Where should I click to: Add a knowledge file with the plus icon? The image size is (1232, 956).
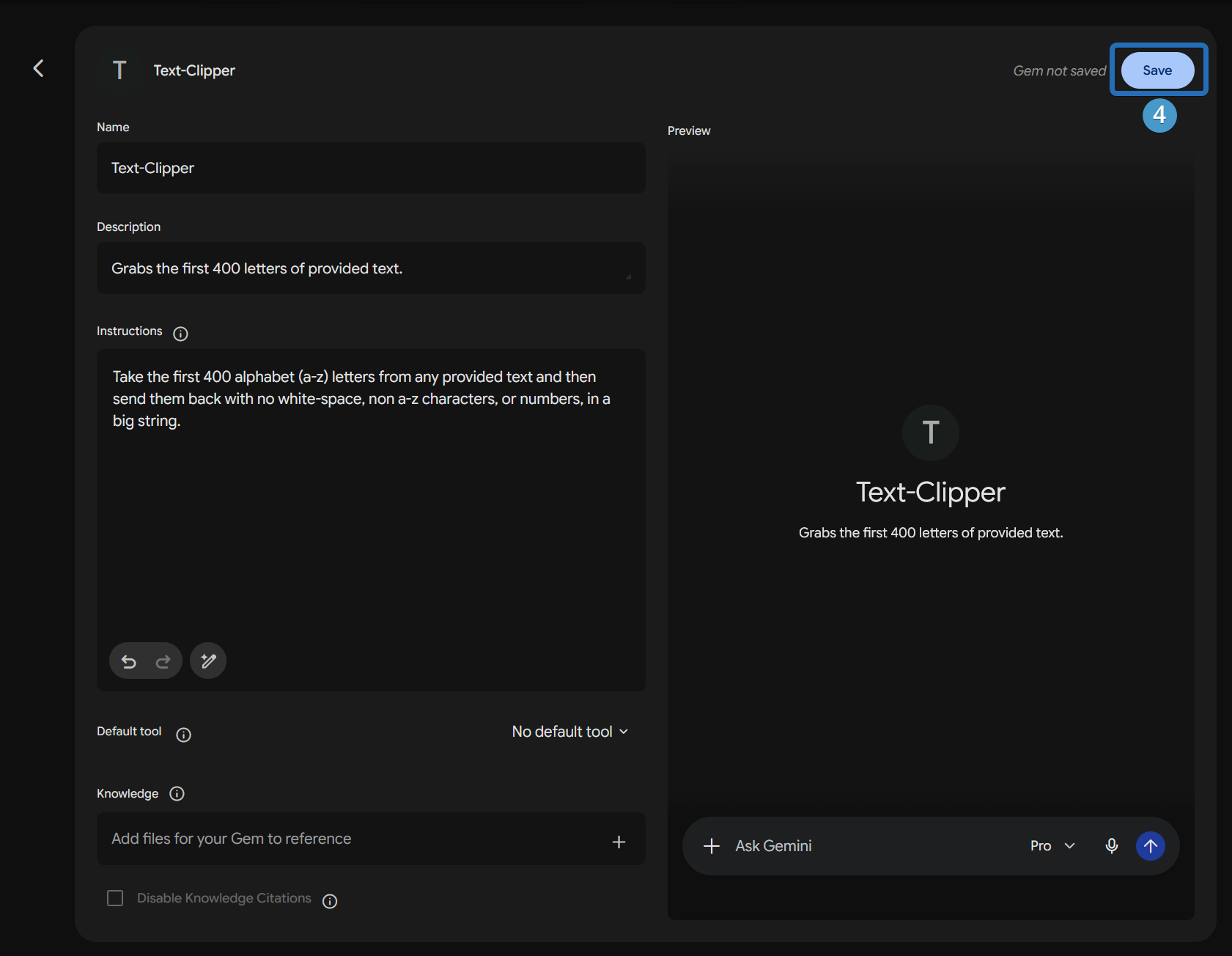619,842
